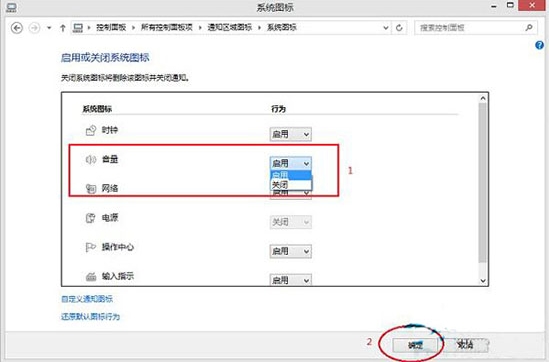Viewport: 549px width, 362px height.
Task: Click the list scrollbar down arrow
Action: click(483, 280)
